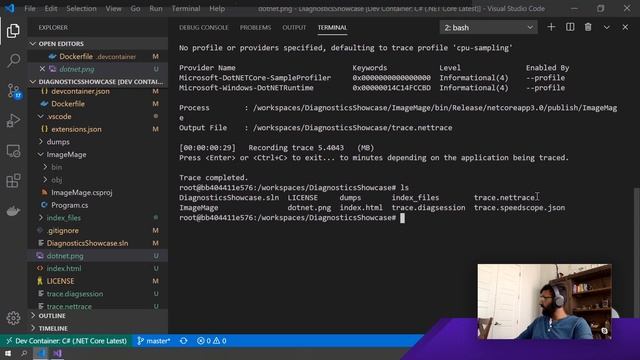The width and height of the screenshot is (640, 360).
Task: Click the VS Code taskbar icon
Action: [x=40, y=353]
